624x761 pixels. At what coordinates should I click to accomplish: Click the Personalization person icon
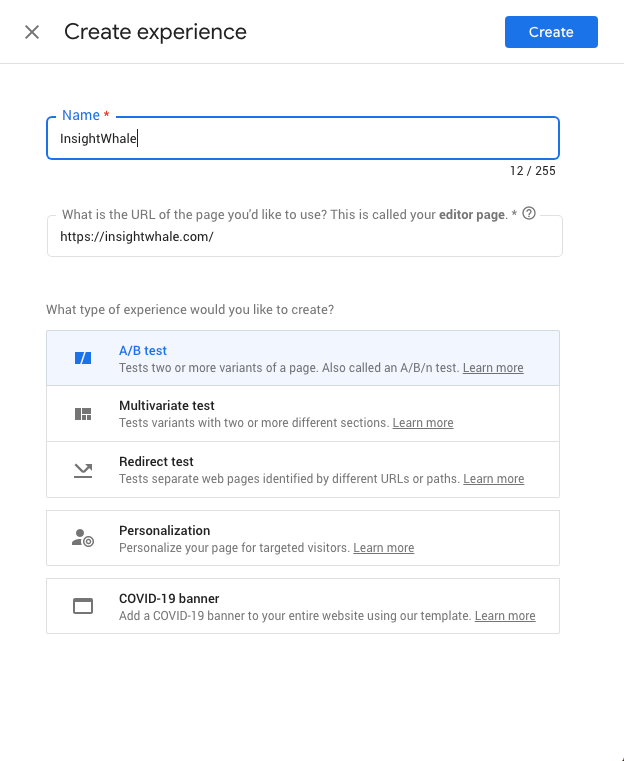83,538
